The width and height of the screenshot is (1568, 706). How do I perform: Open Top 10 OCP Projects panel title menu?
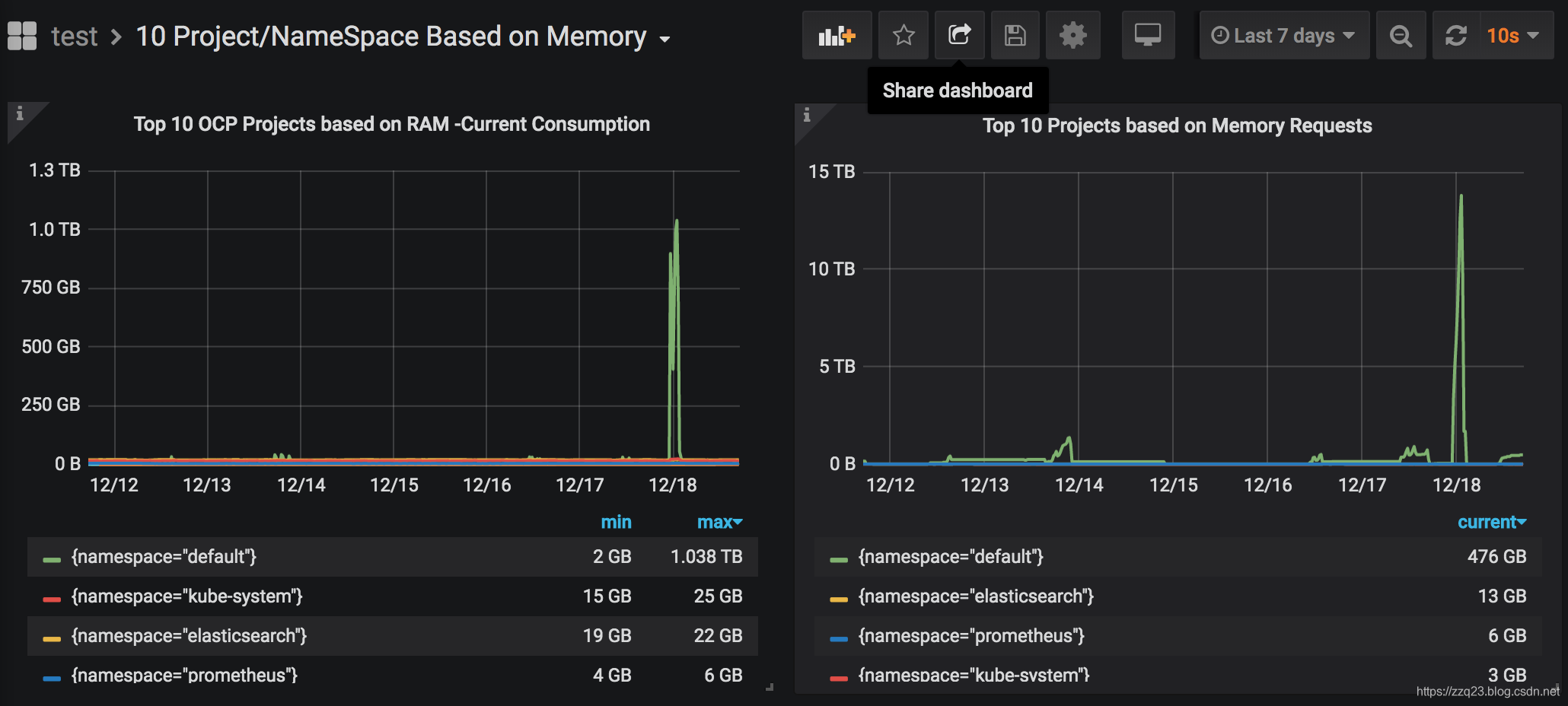tap(392, 124)
